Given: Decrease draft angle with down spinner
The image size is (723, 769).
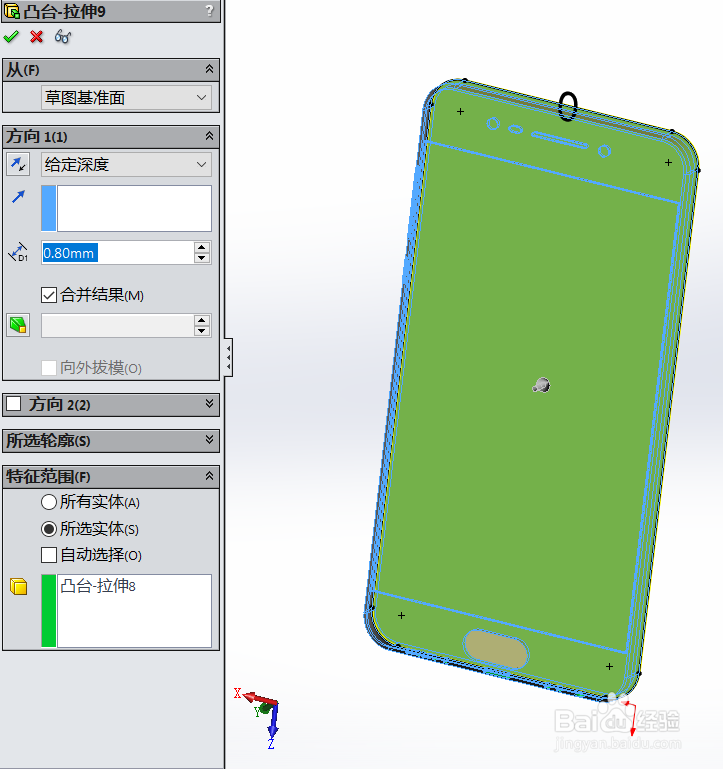Looking at the screenshot, I should 202,331.
